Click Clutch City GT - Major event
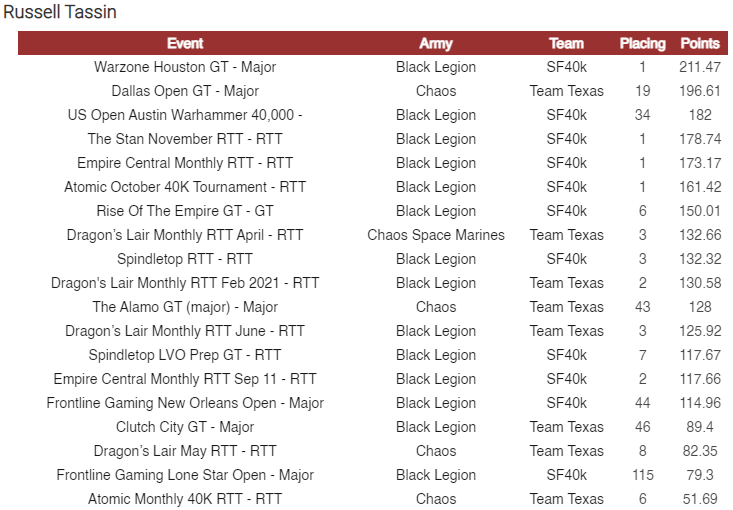 [185, 427]
